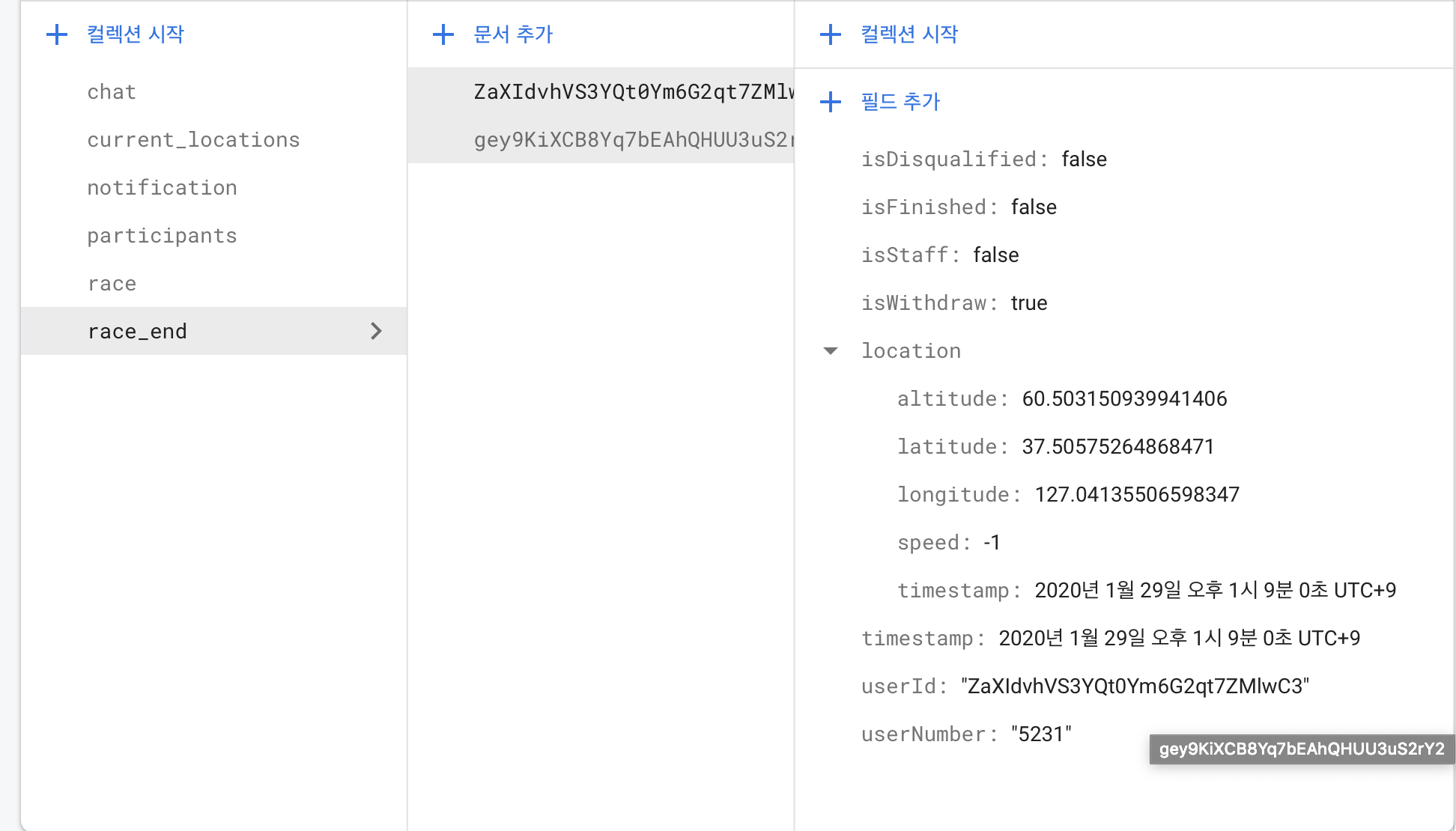Click chevron arrow on race_end row

(376, 331)
